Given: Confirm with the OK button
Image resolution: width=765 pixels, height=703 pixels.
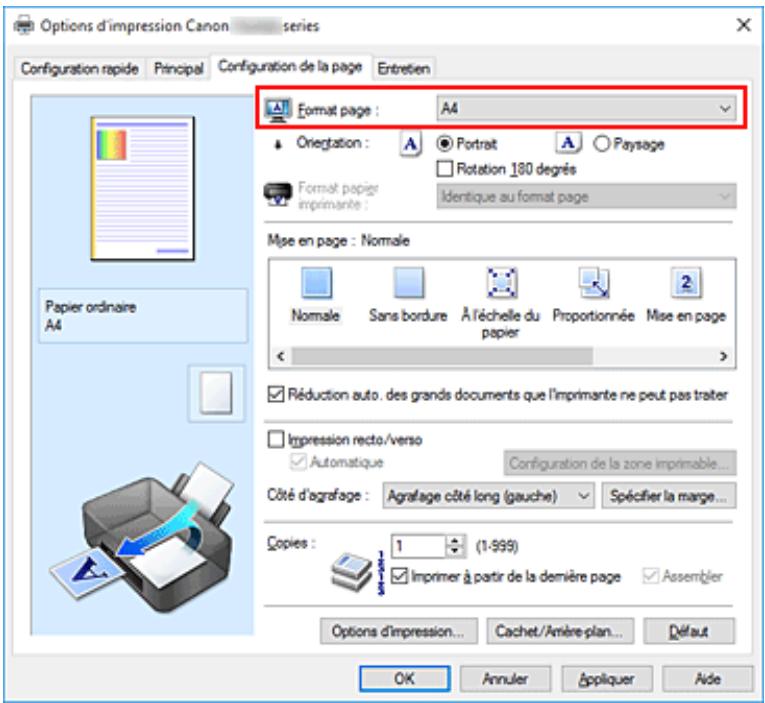Looking at the screenshot, I should pos(405,679).
